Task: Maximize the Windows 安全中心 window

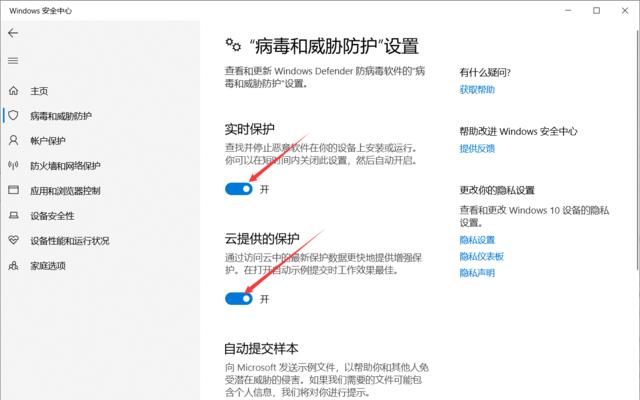Action: click(596, 11)
